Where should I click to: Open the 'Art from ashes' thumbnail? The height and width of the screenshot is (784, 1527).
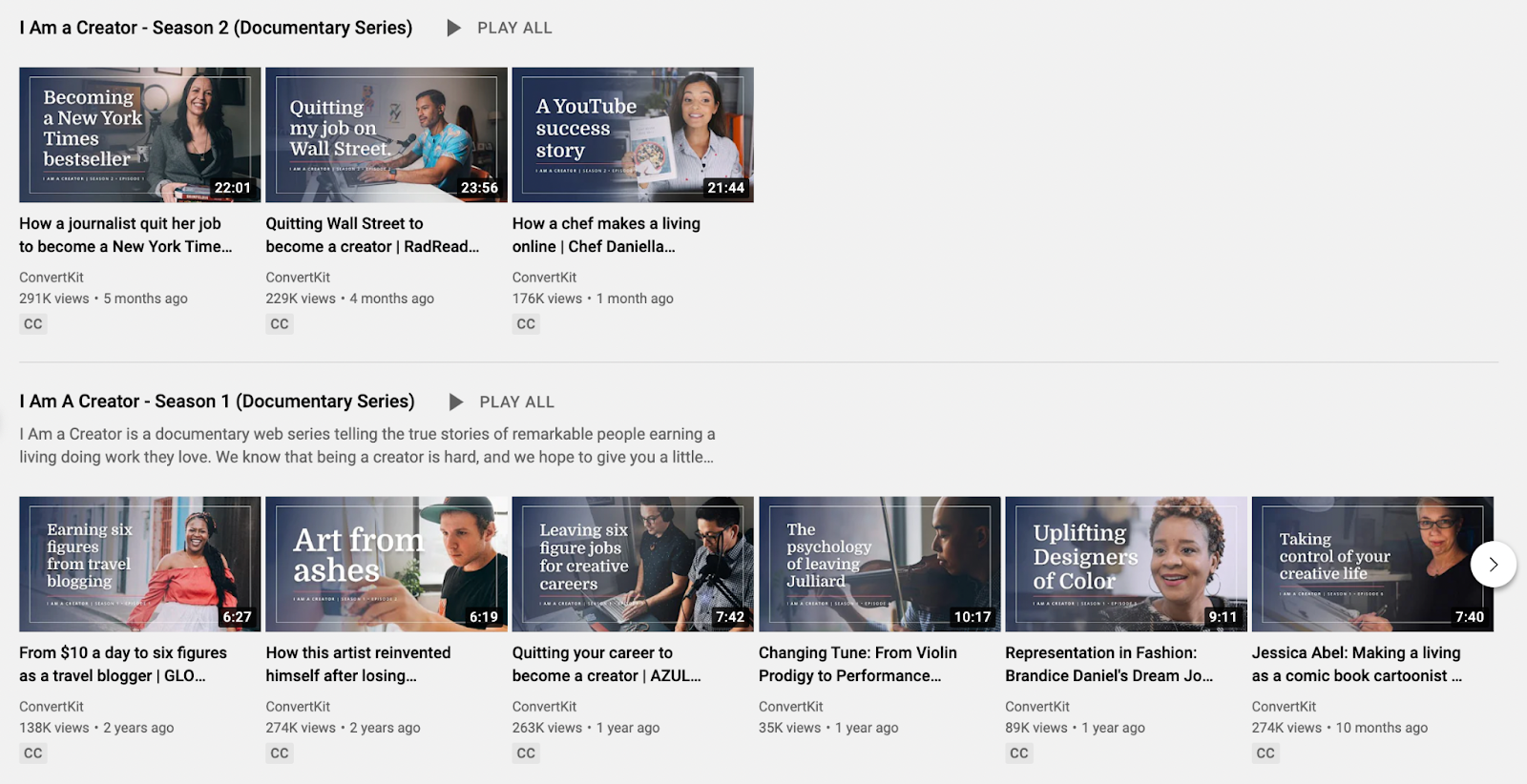tap(387, 564)
